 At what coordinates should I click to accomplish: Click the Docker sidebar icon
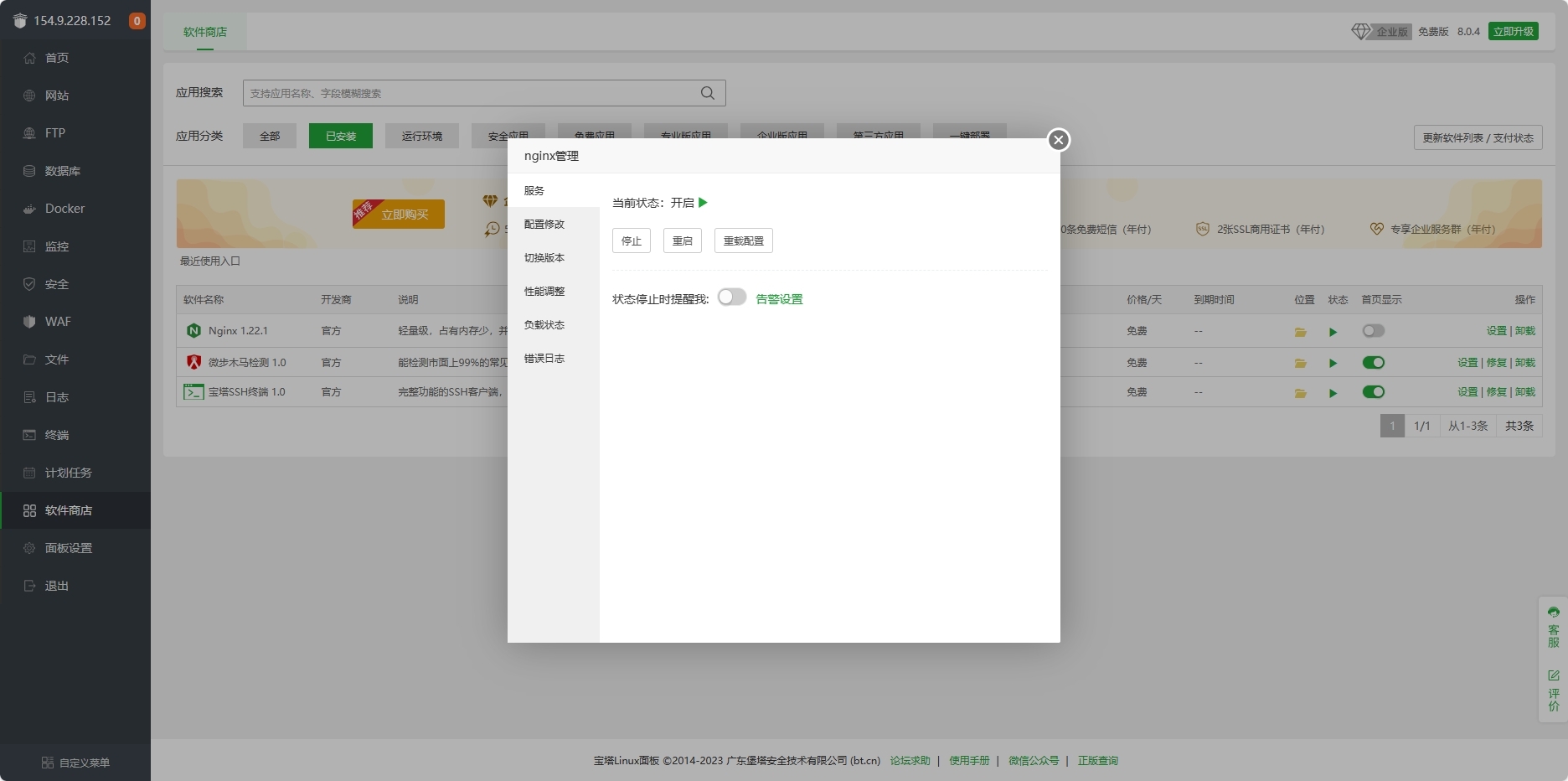tap(29, 209)
